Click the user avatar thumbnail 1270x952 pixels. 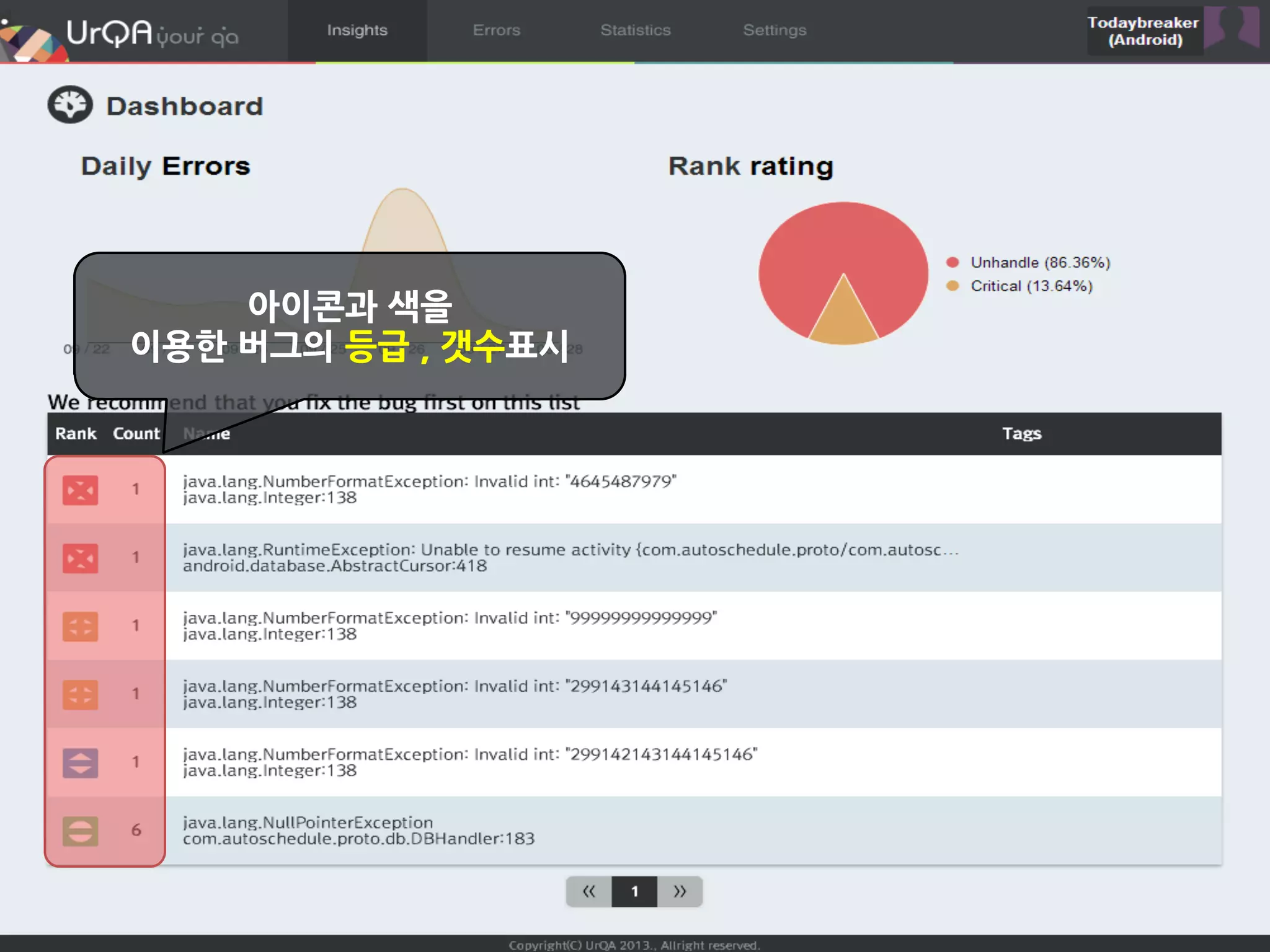[x=1232, y=27]
